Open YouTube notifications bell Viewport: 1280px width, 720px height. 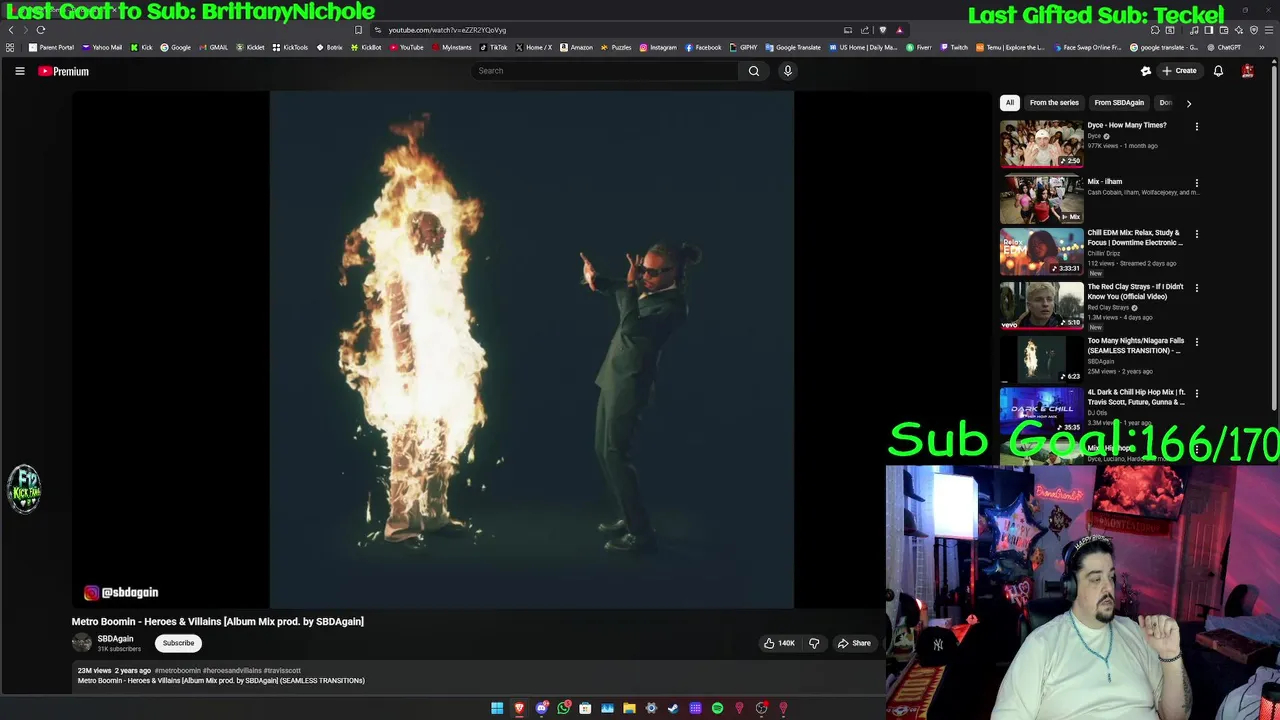1218,71
